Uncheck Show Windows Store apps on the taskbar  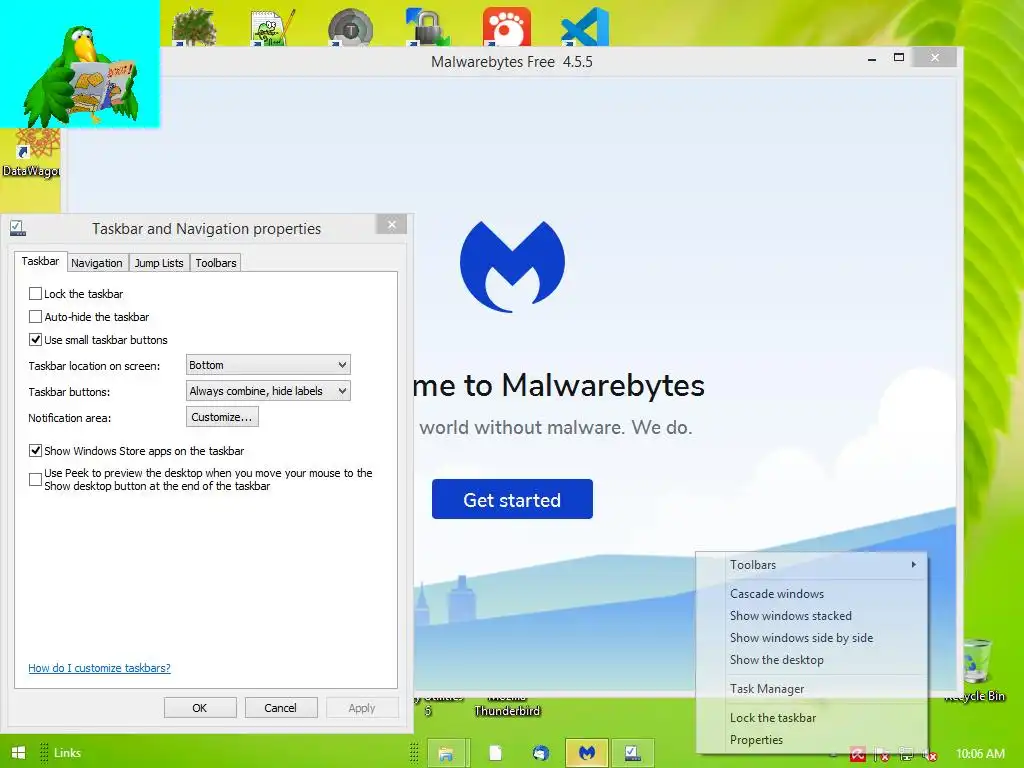click(35, 451)
